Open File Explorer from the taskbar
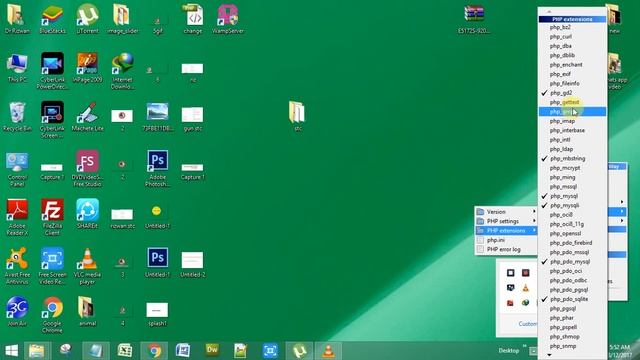The height and width of the screenshot is (360, 640). click(x=36, y=351)
